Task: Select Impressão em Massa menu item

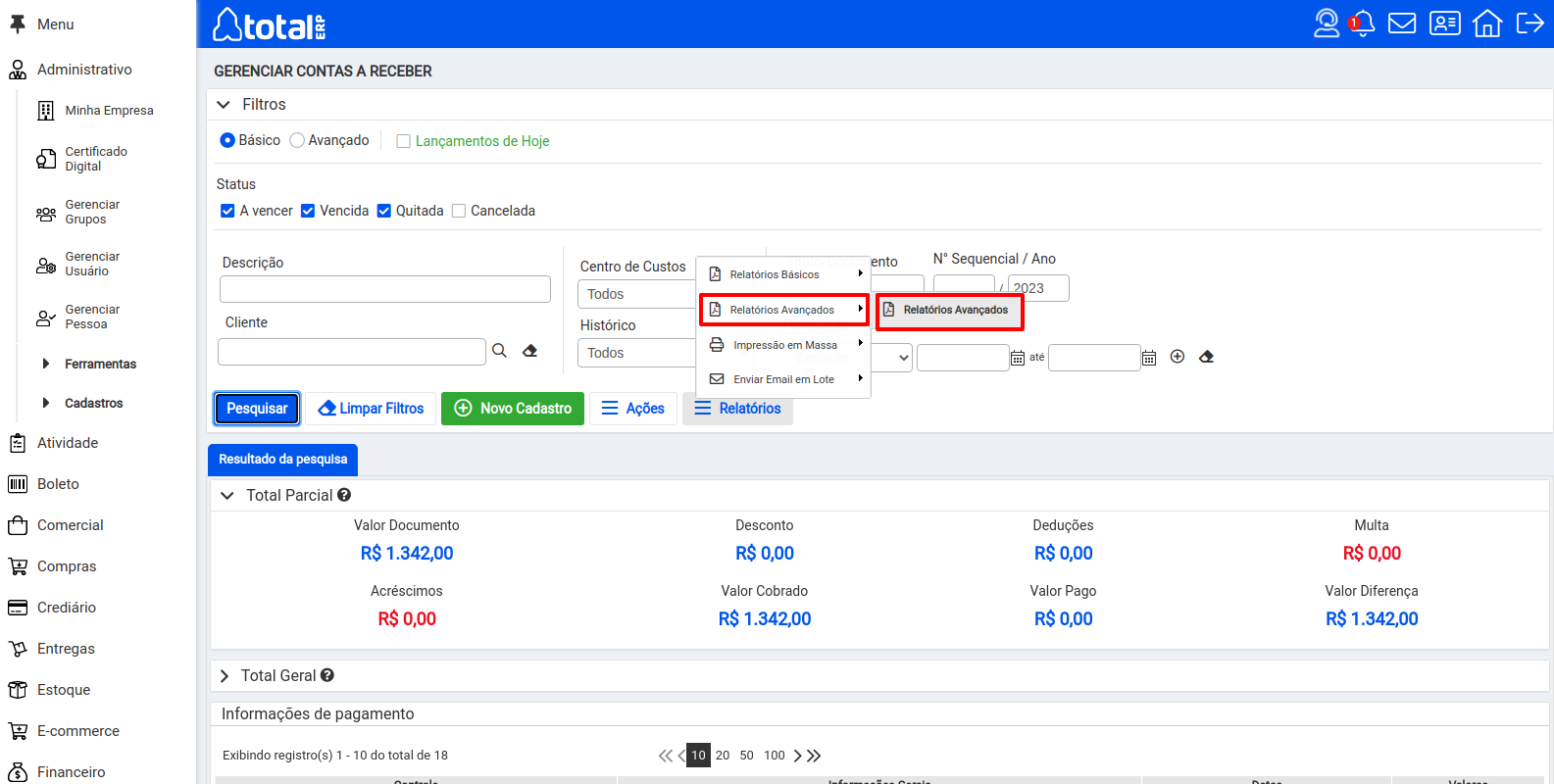Action: 784,345
